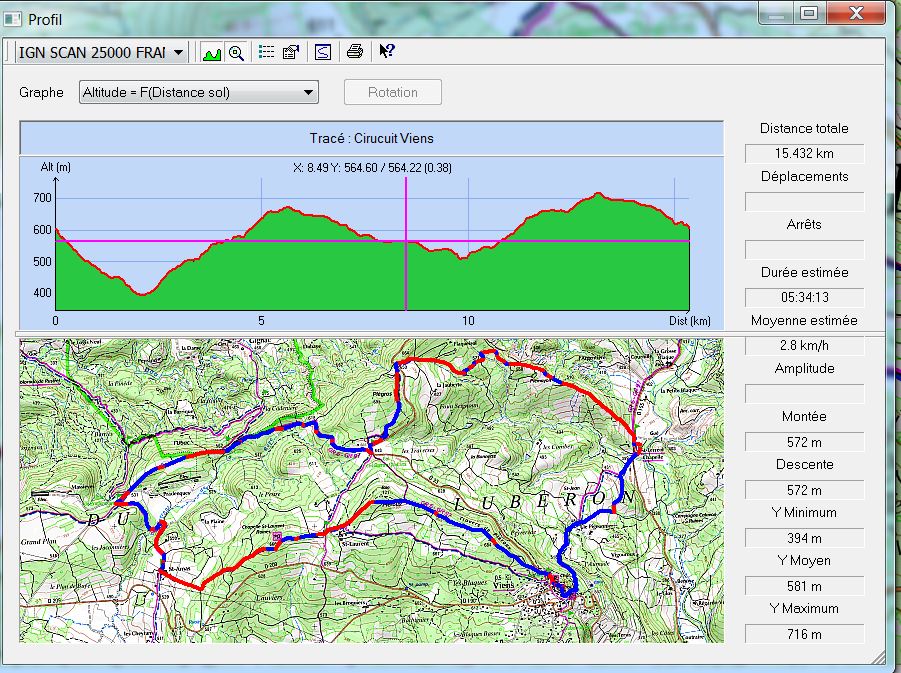Toggle the green profile graph display icon

pos(211,53)
